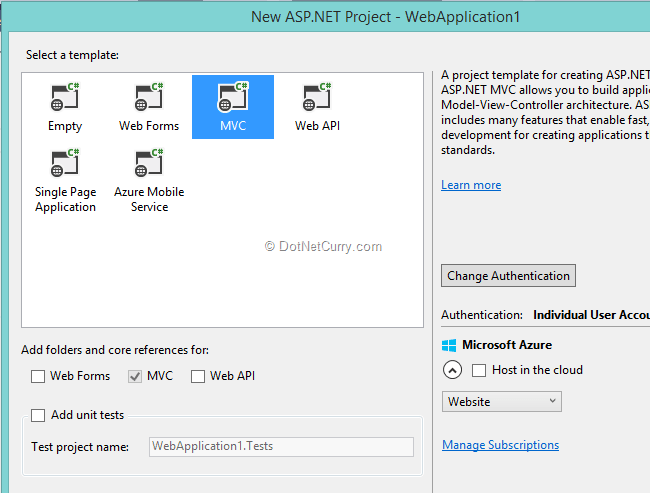This screenshot has width=650, height=493.
Task: Check the Add unit tests option
Action: pos(38,415)
